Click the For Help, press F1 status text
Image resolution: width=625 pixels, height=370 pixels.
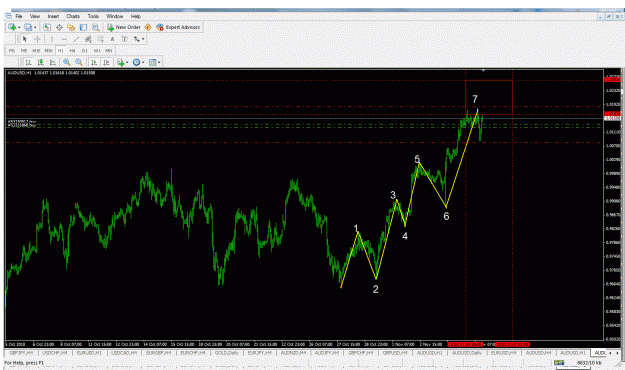click(24, 363)
